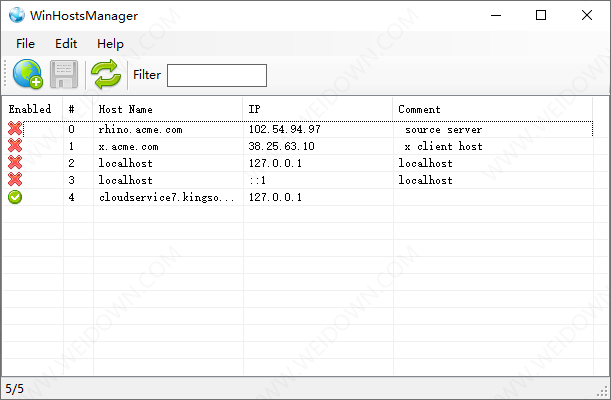611x400 pixels.
Task: Maximize the WinHostsManager window
Action: [x=541, y=15]
